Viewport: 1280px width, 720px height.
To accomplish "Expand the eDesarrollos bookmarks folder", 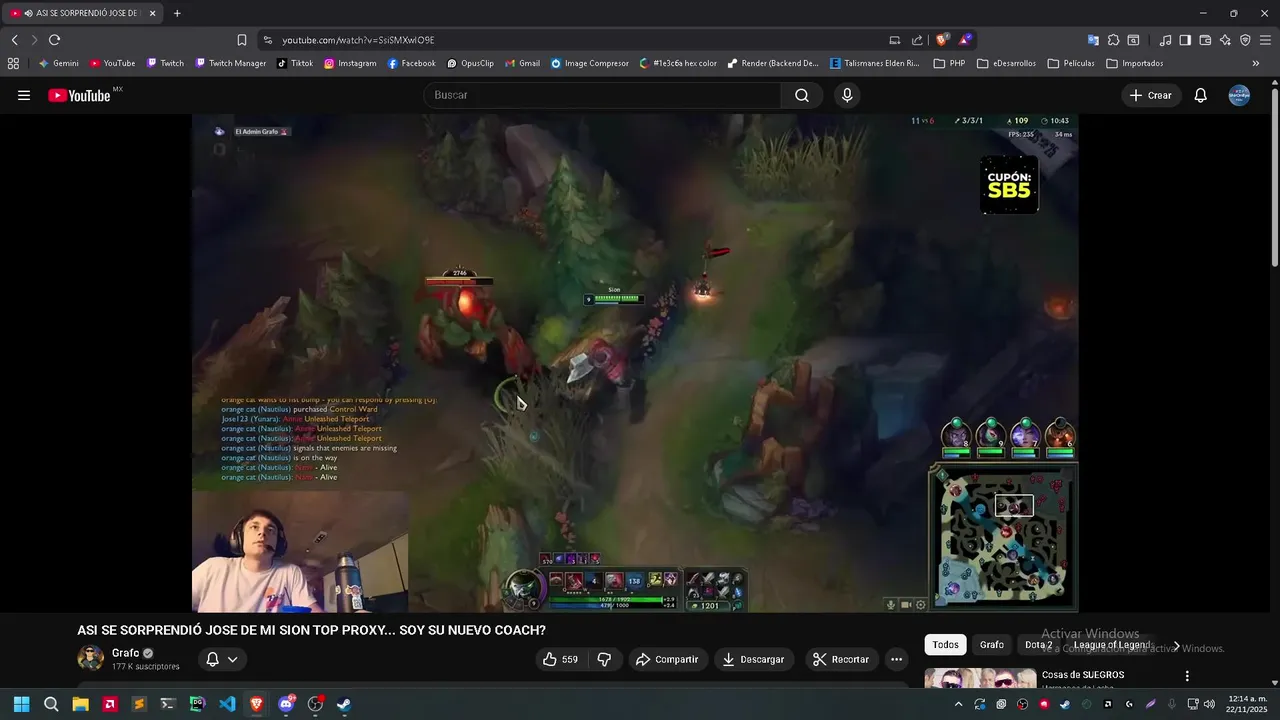I will point(1006,63).
